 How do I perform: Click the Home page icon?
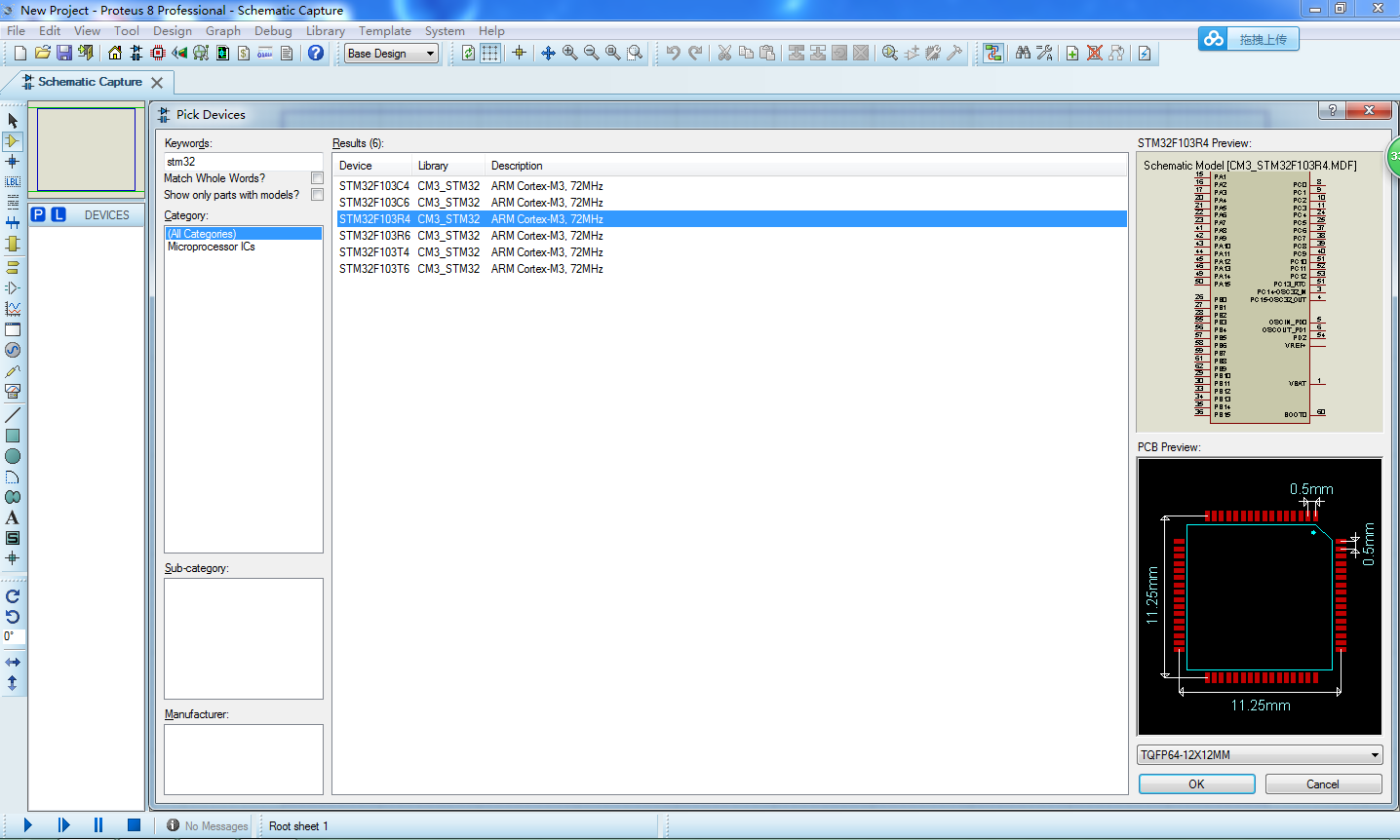[x=115, y=53]
